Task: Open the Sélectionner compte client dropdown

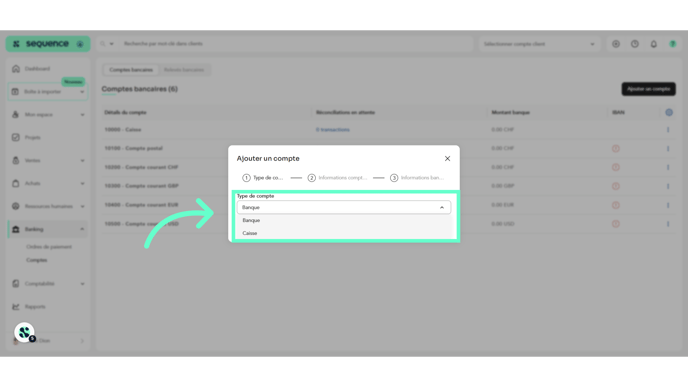Action: click(x=539, y=44)
